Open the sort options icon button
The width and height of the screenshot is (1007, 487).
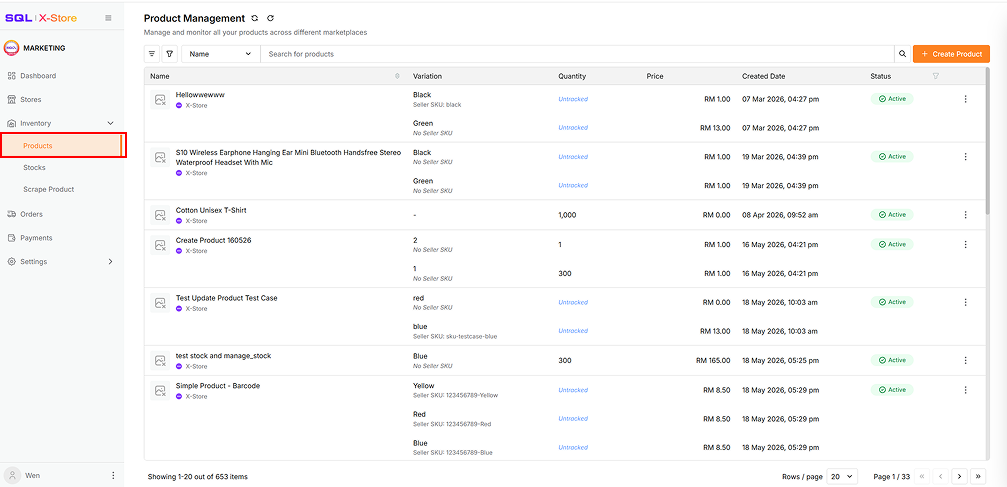tap(152, 54)
